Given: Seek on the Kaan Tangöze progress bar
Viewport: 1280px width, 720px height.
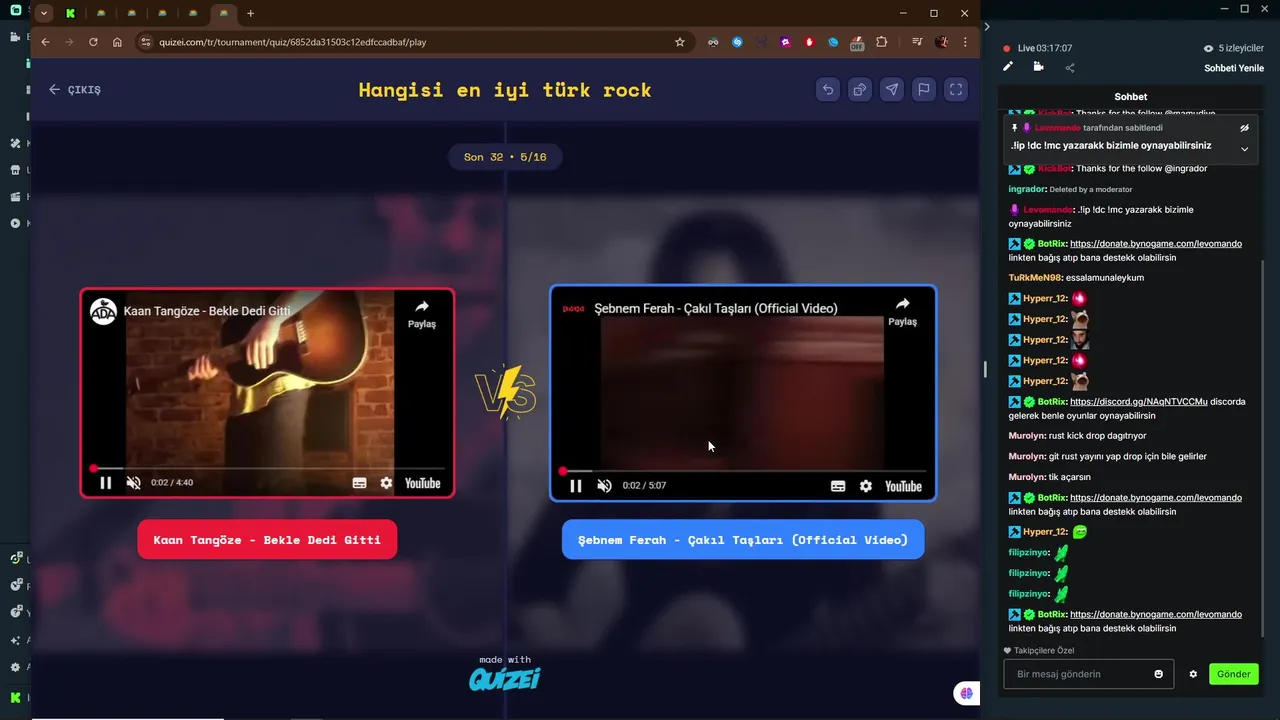Looking at the screenshot, I should coord(268,468).
